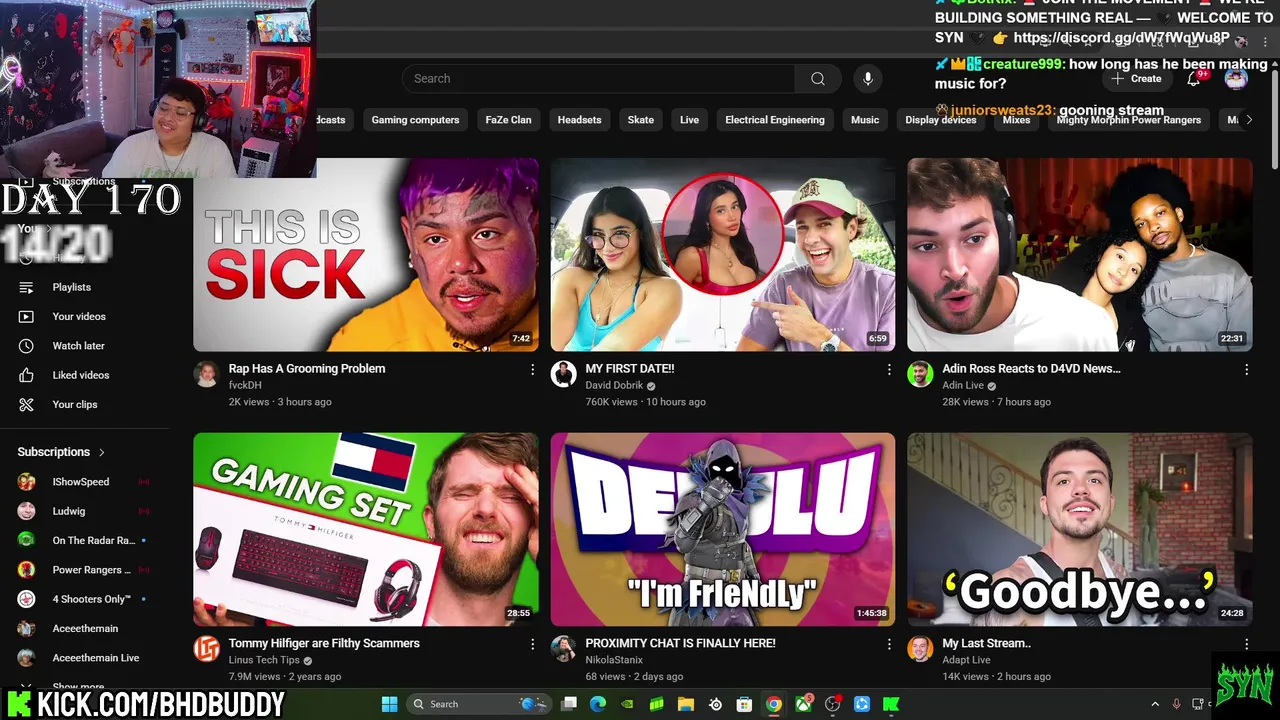Open Ludwig subscription channel

point(68,511)
